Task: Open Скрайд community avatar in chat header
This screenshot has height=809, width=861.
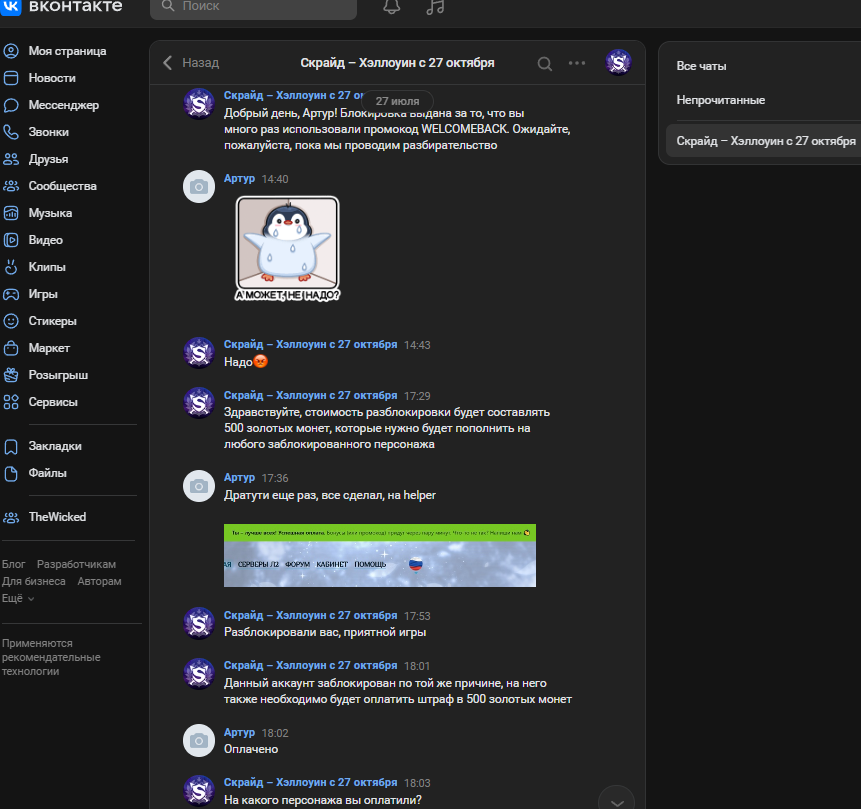Action: 618,63
